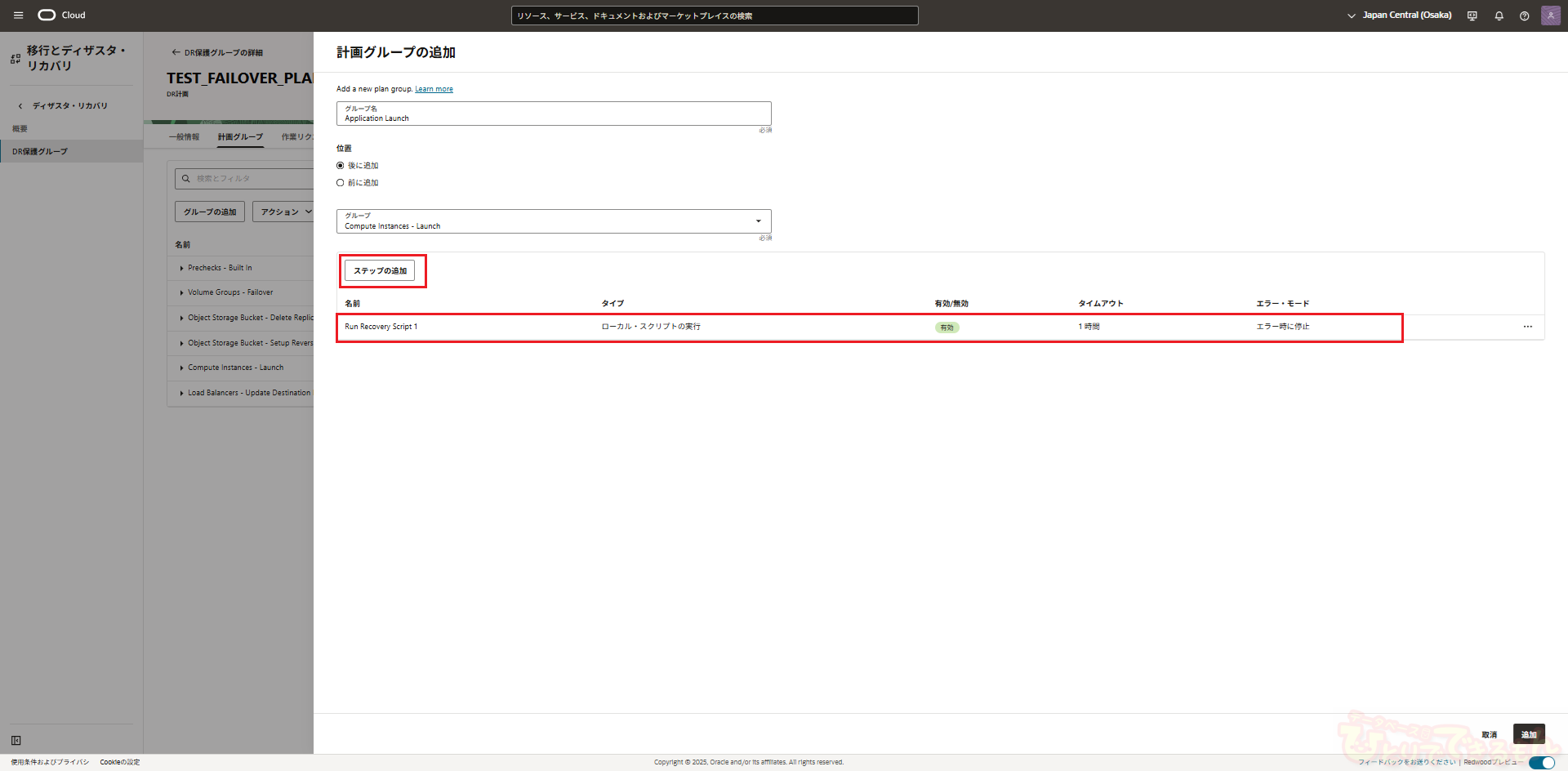
Task: Open the Japan Central (Osaka) region selector
Action: click(1399, 16)
